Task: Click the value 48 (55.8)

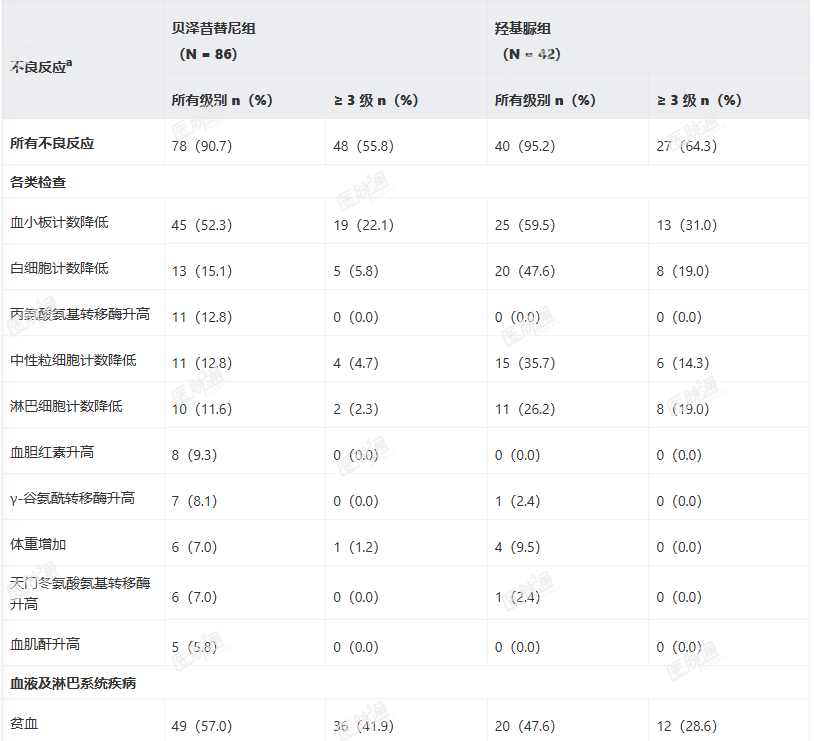Action: [x=363, y=146]
